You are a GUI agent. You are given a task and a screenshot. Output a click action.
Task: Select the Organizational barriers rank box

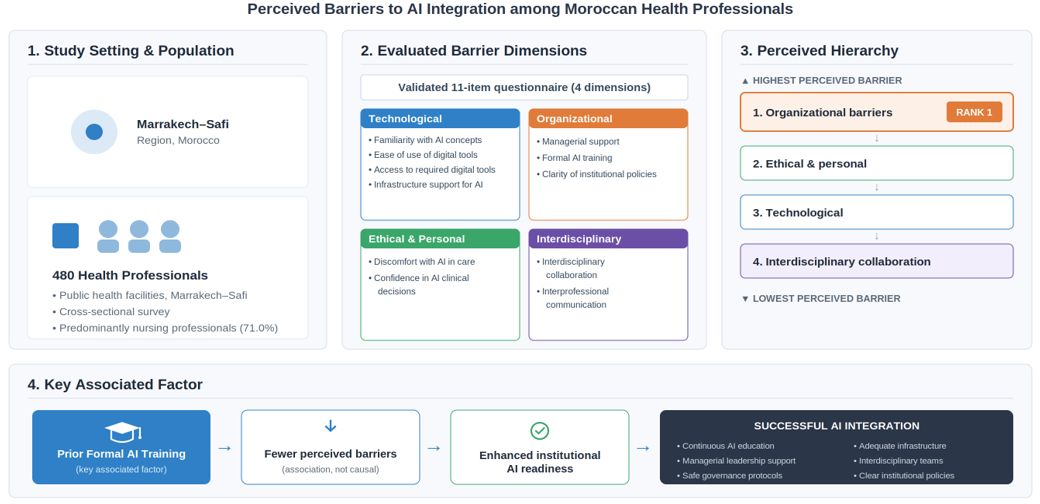pyautogui.click(x=877, y=112)
